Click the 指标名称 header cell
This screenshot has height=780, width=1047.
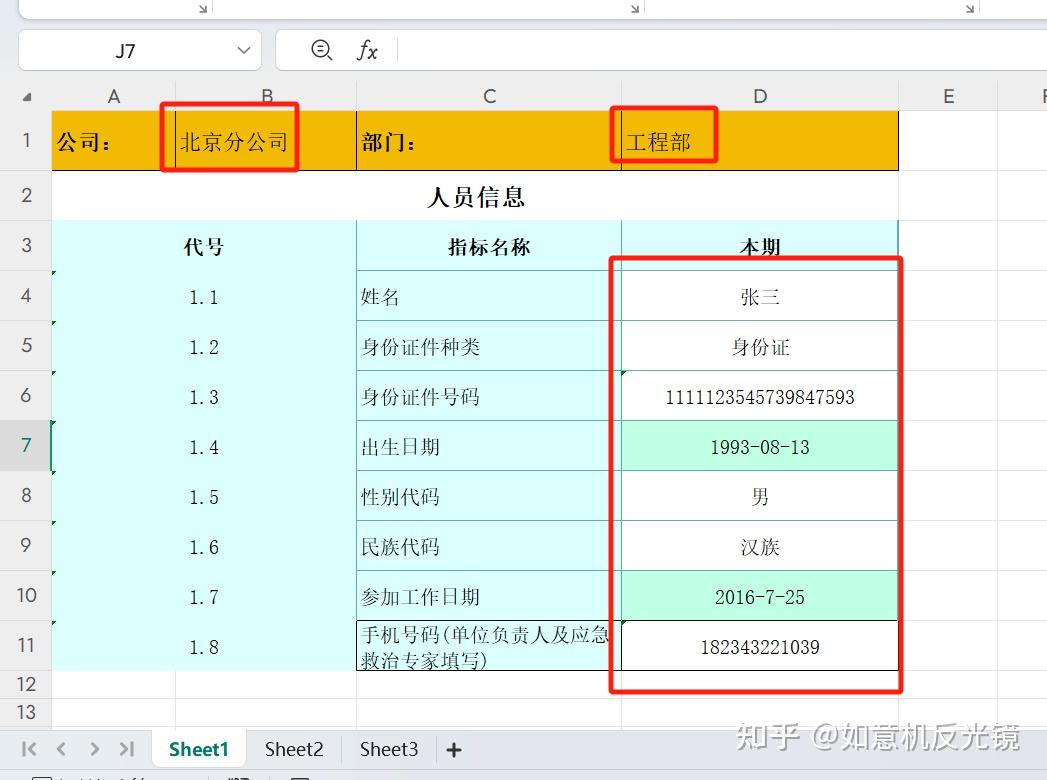click(x=489, y=246)
